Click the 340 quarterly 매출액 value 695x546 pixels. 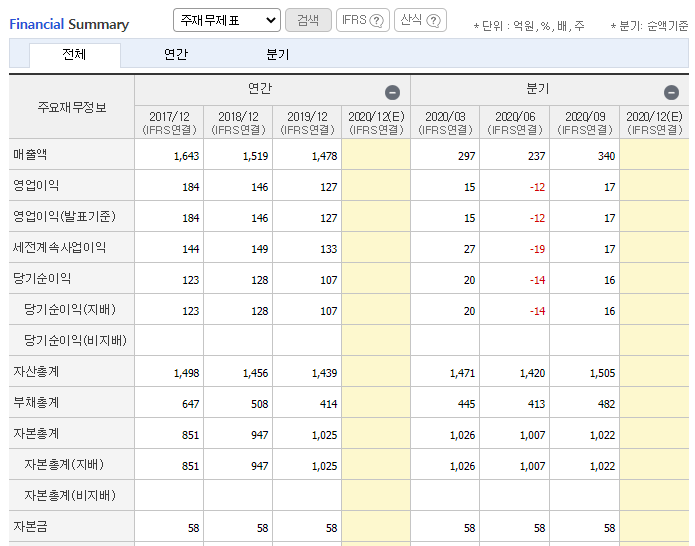(606, 156)
